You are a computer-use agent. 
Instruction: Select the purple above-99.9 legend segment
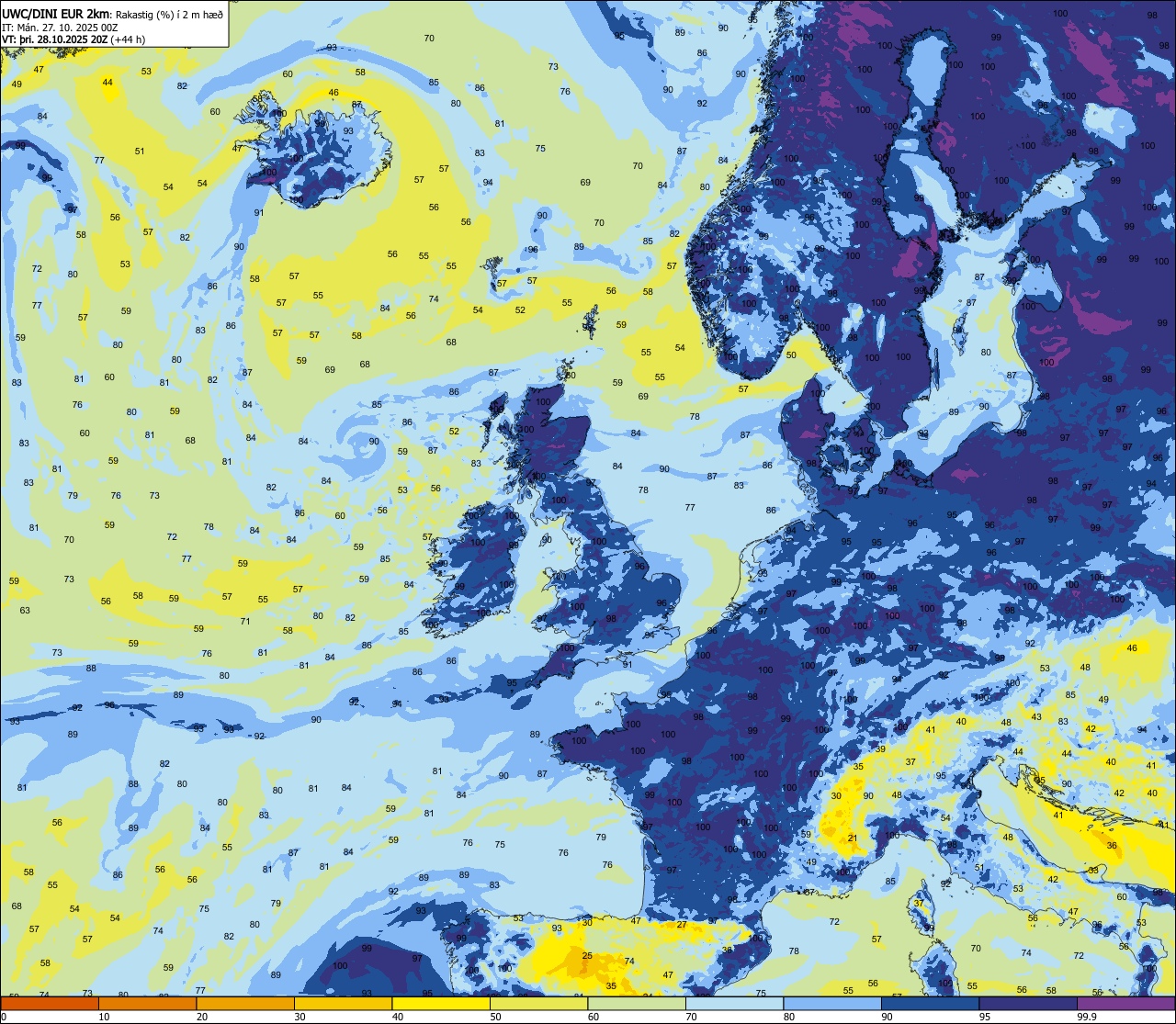(1125, 1003)
